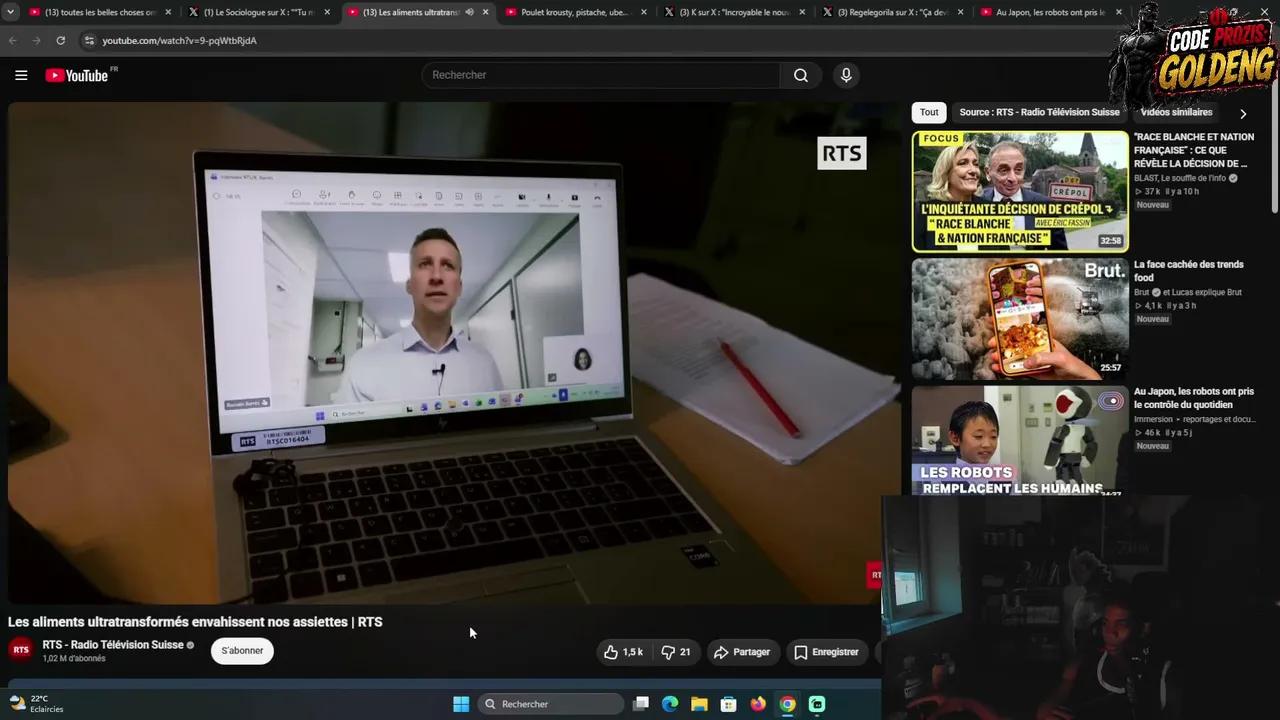Open the weather widget showing 22°C
Viewport: 1280px width, 720px height.
[36, 704]
